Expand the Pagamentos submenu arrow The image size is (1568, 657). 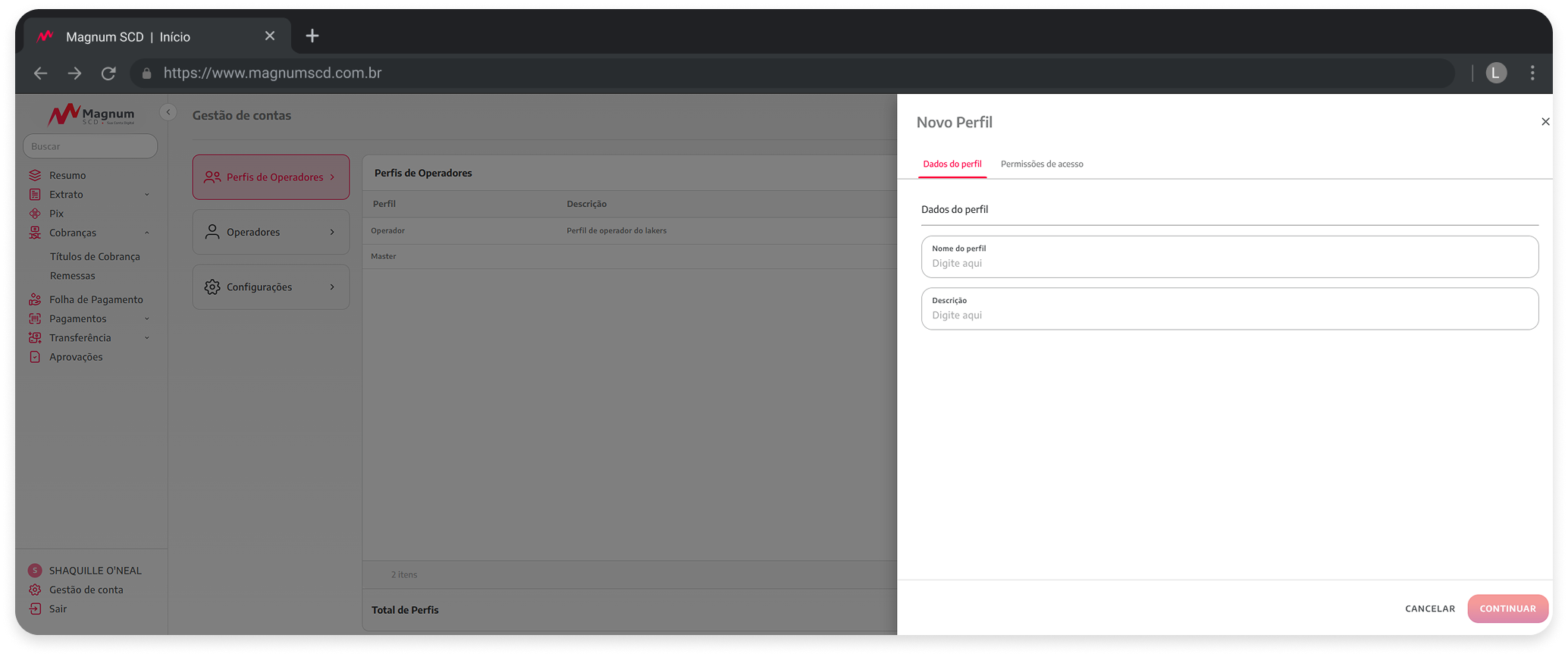coord(147,319)
